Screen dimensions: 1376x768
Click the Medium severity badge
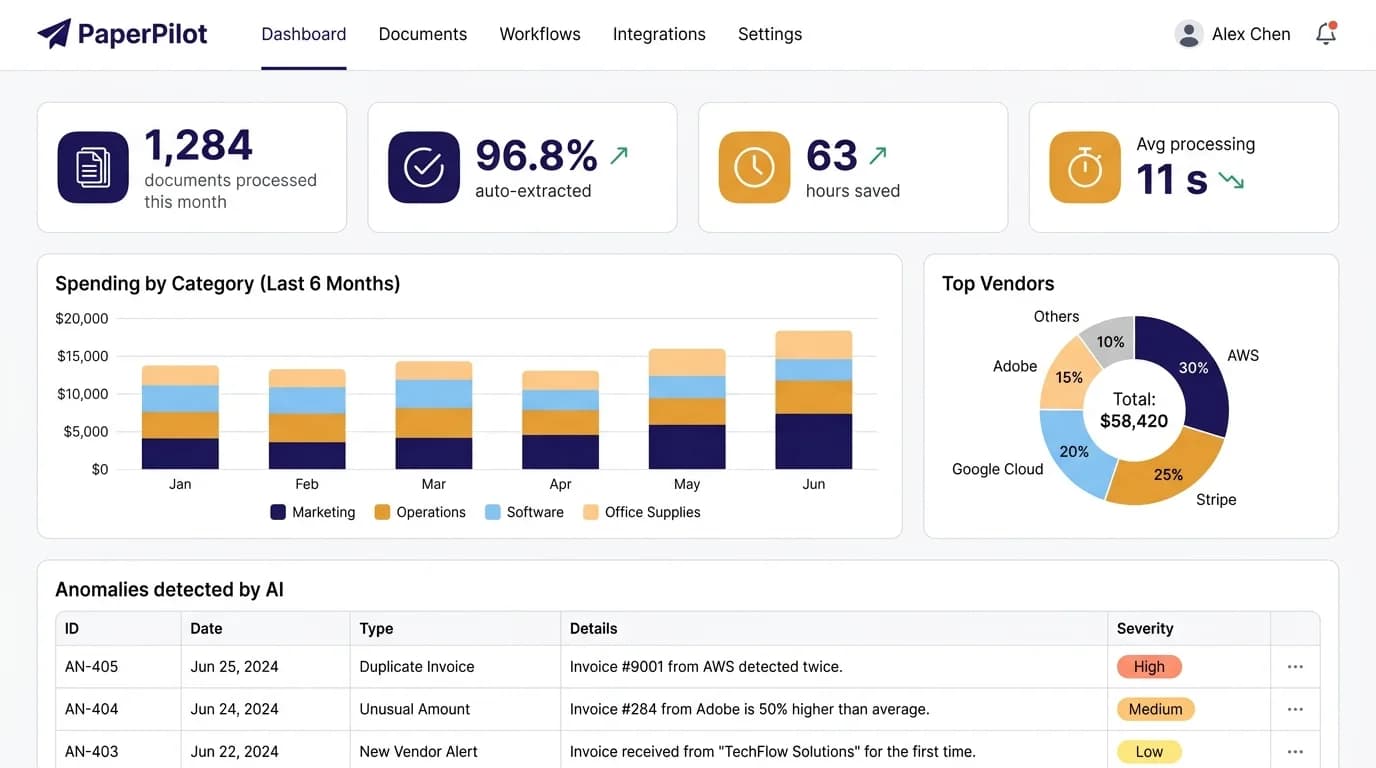point(1156,709)
